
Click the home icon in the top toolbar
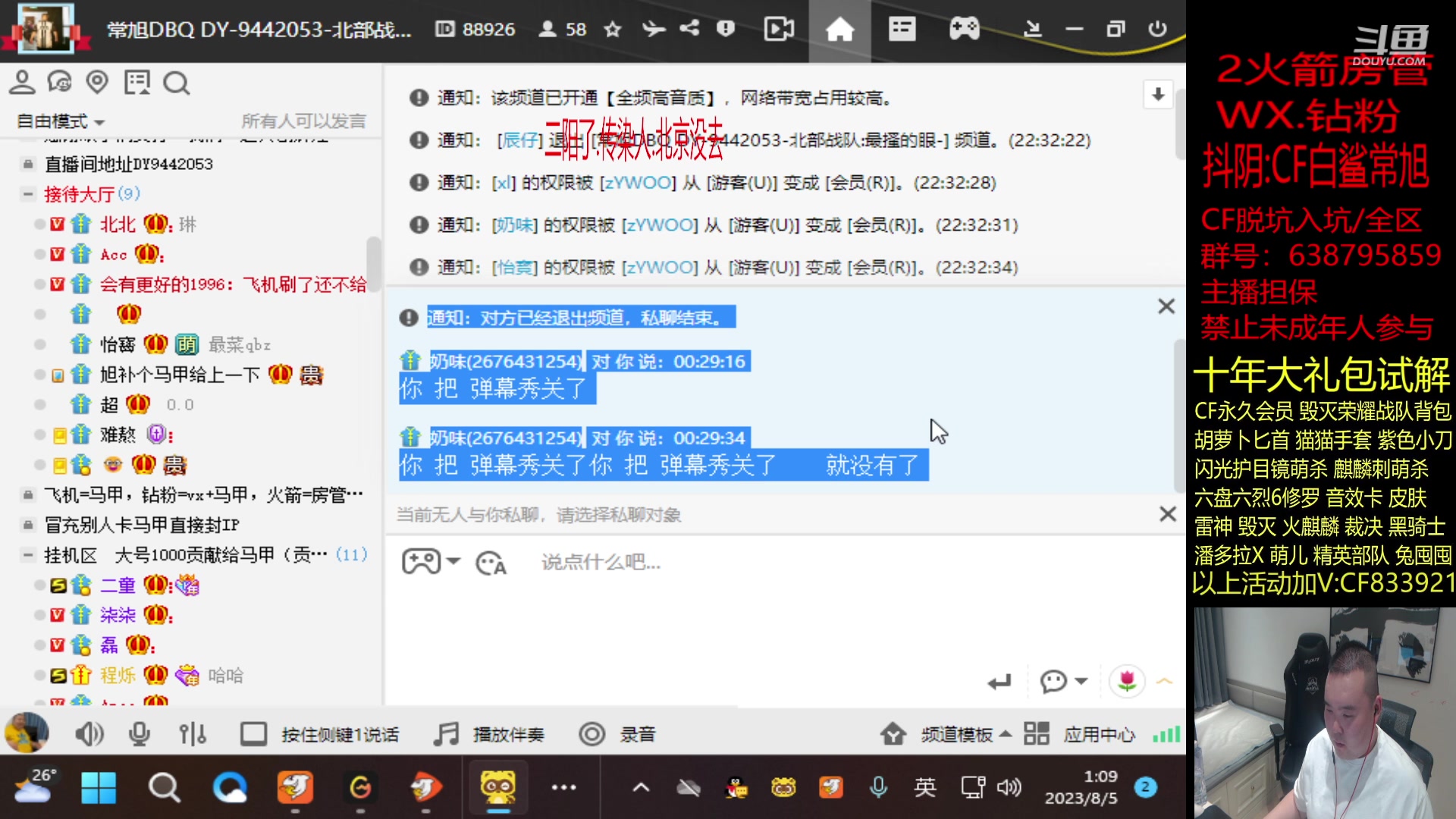click(839, 29)
